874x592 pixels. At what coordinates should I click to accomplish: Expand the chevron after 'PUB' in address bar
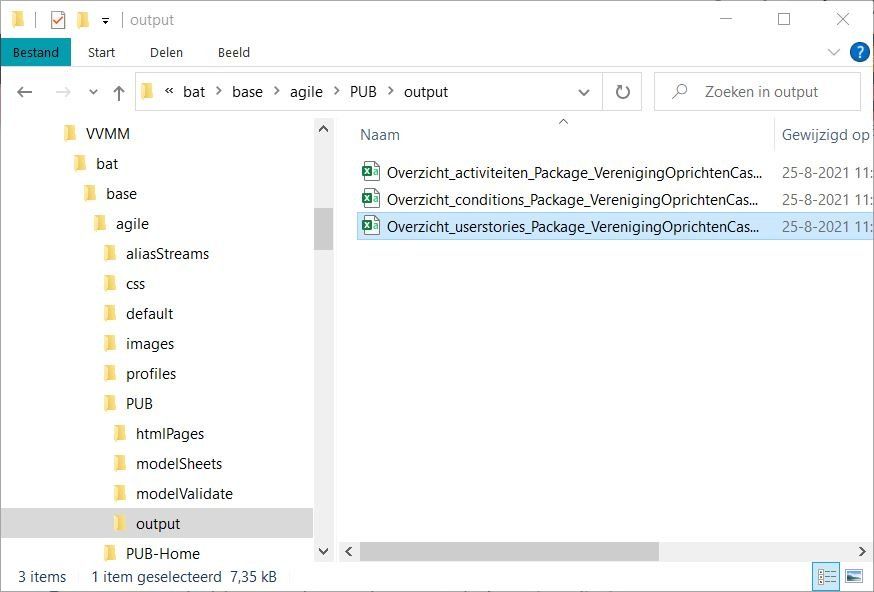391,91
